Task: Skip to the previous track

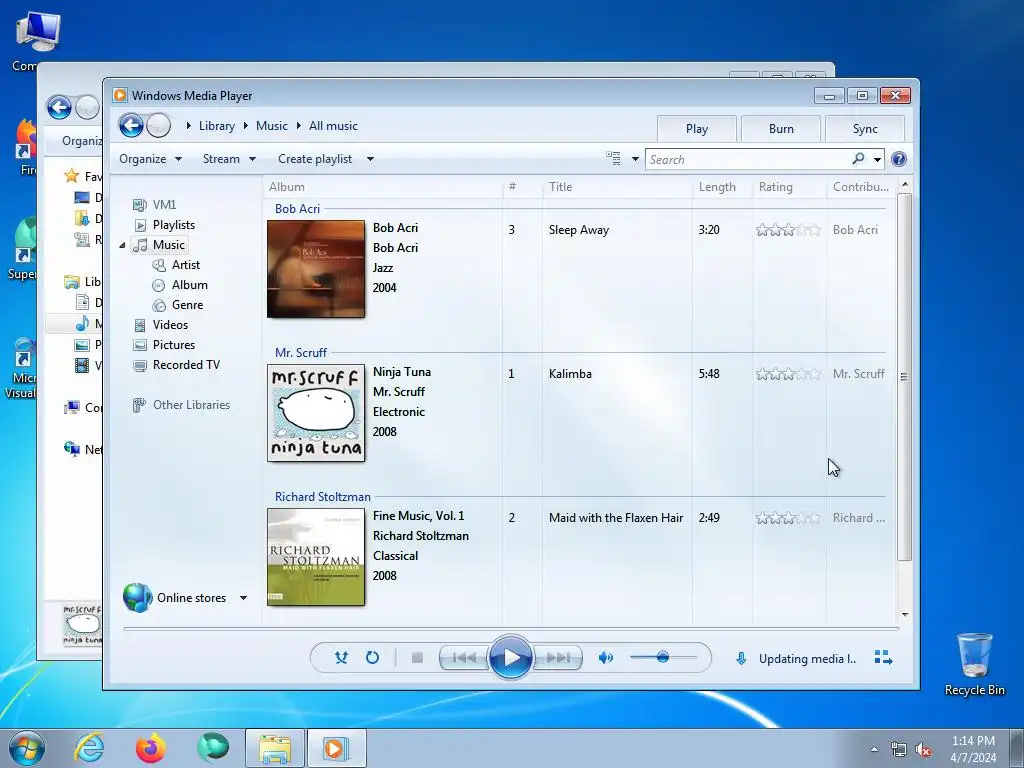Action: [464, 658]
